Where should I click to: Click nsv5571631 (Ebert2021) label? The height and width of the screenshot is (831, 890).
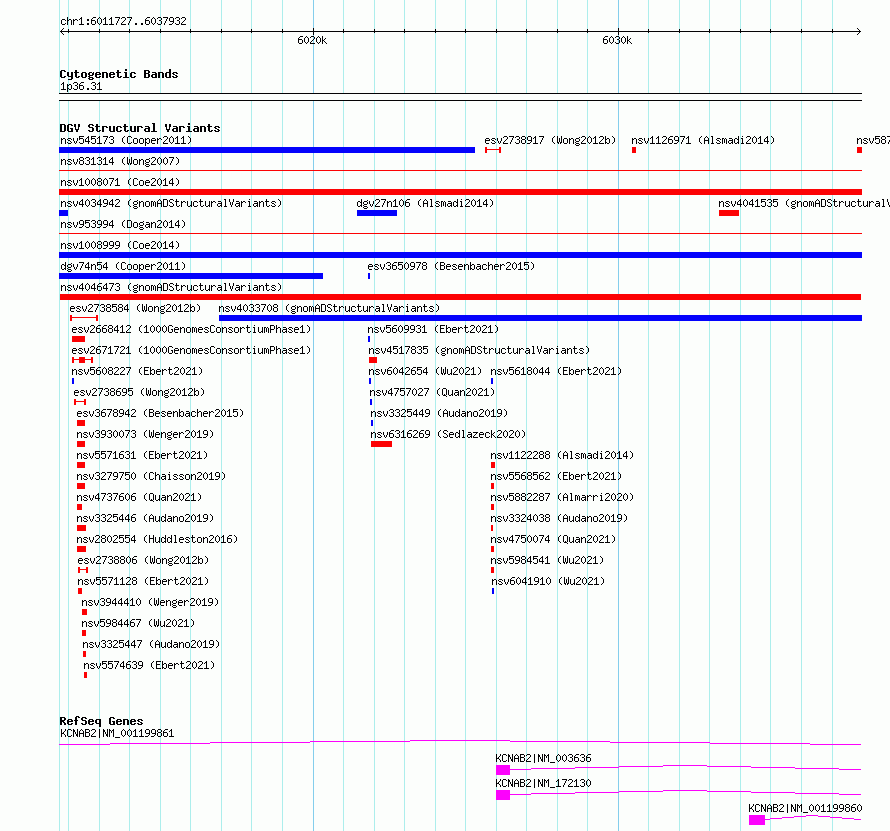click(x=142, y=455)
